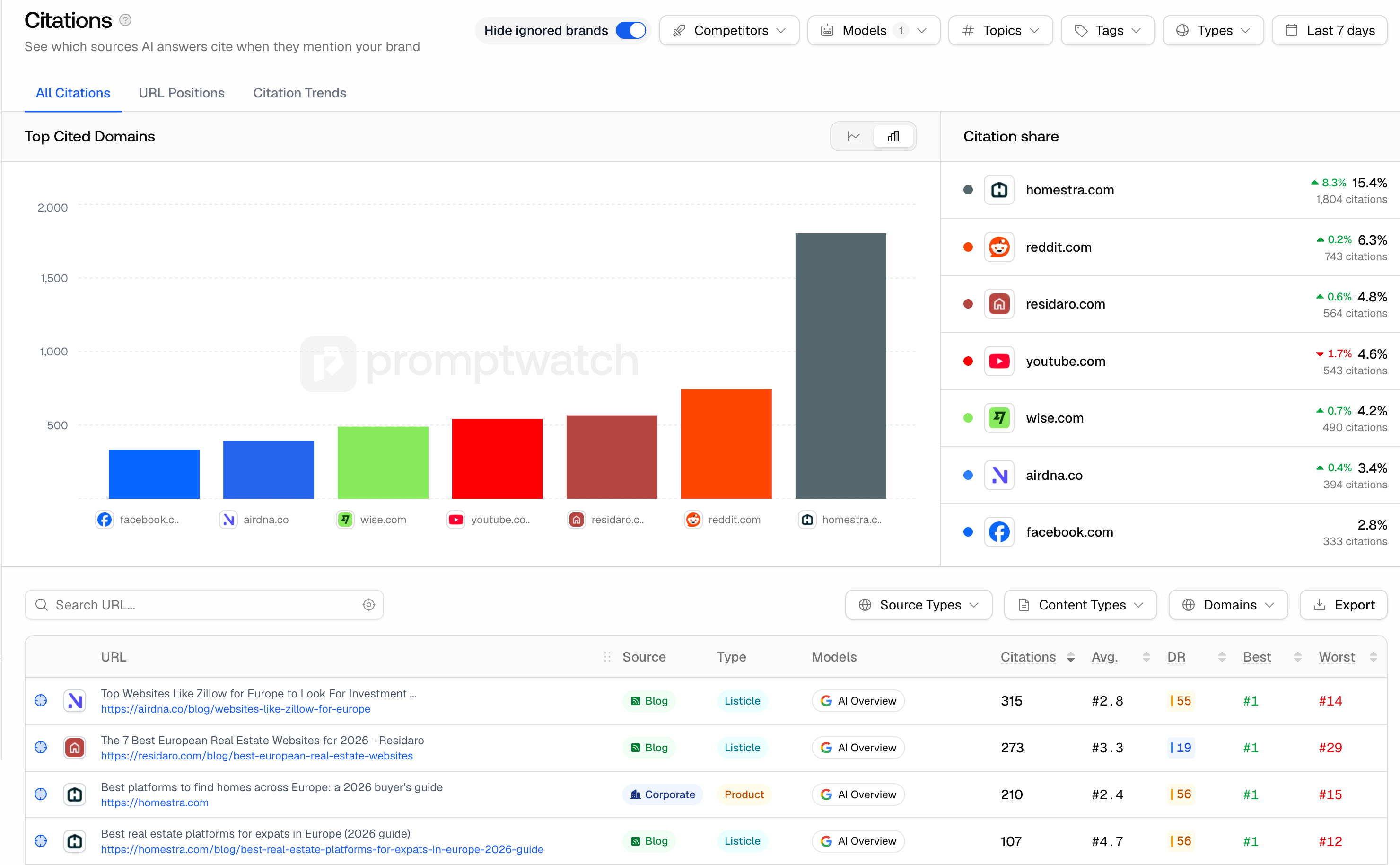Click the track icon for airdna.co Zillow row
Viewport: 1400px width, 865px height.
41,700
